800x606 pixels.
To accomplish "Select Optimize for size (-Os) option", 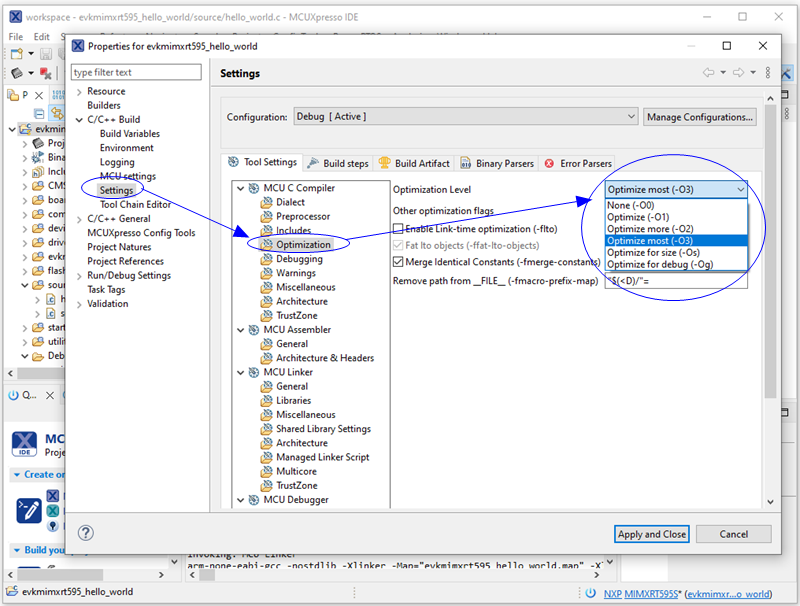I will tap(676, 252).
